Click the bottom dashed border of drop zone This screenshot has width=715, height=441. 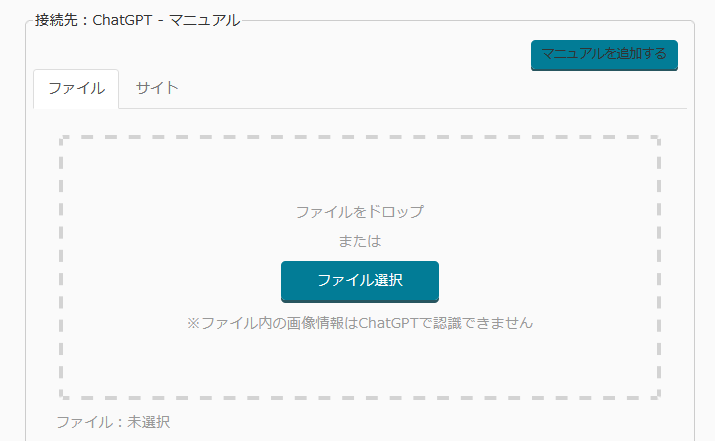click(359, 397)
